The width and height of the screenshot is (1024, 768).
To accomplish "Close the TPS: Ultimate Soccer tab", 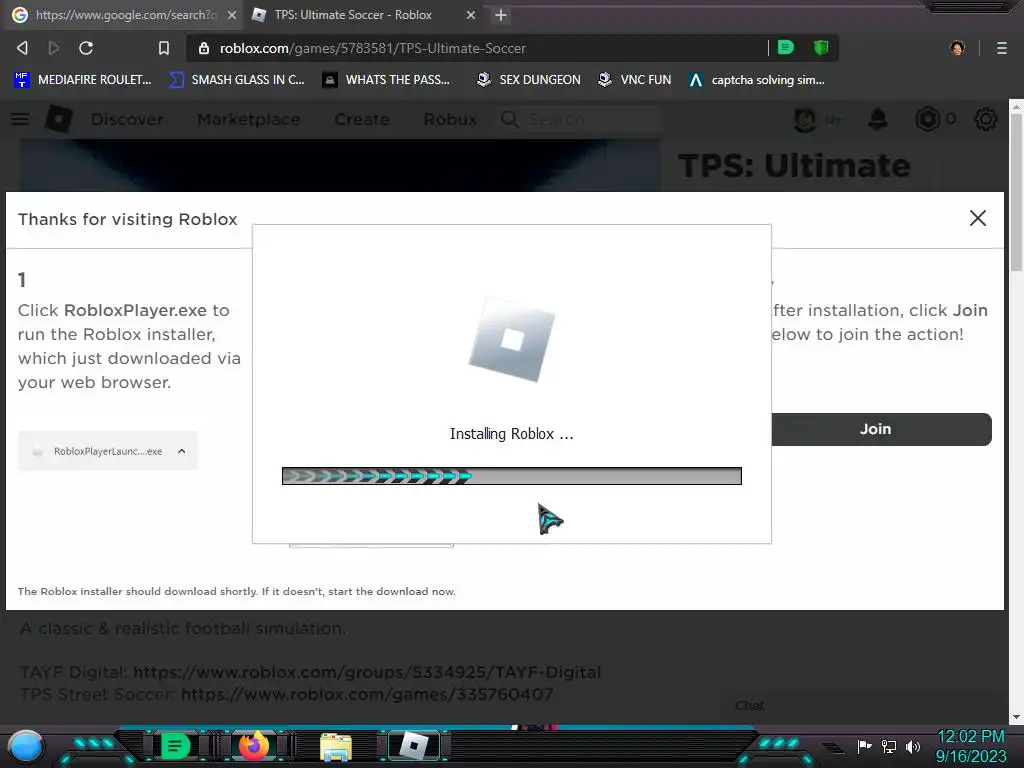I will (x=471, y=15).
